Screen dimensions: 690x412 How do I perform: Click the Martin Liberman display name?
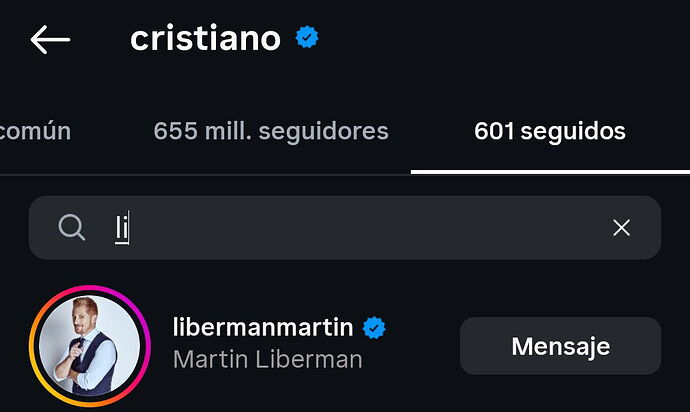(x=268, y=360)
